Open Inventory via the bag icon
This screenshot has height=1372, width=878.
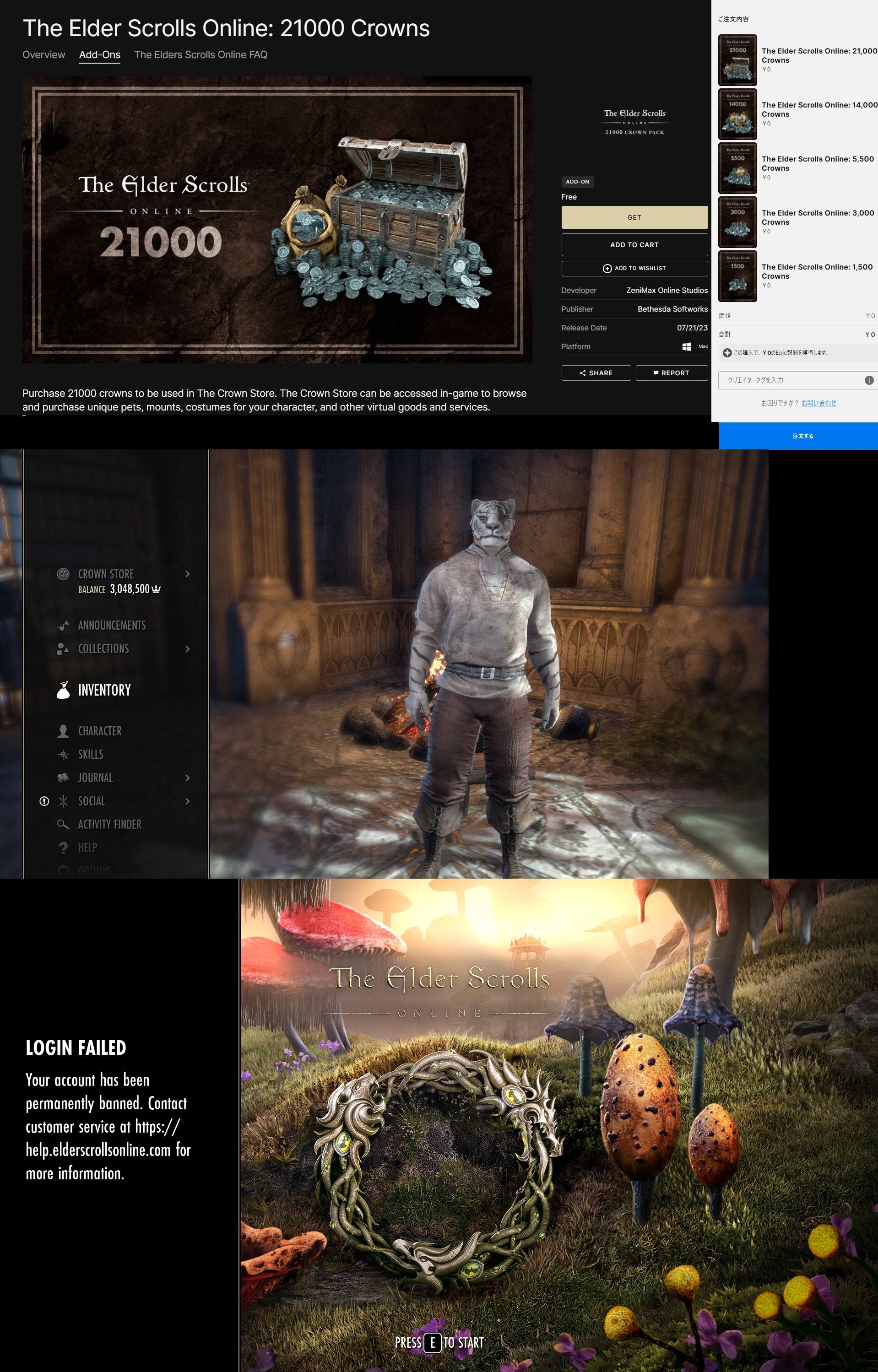click(63, 690)
